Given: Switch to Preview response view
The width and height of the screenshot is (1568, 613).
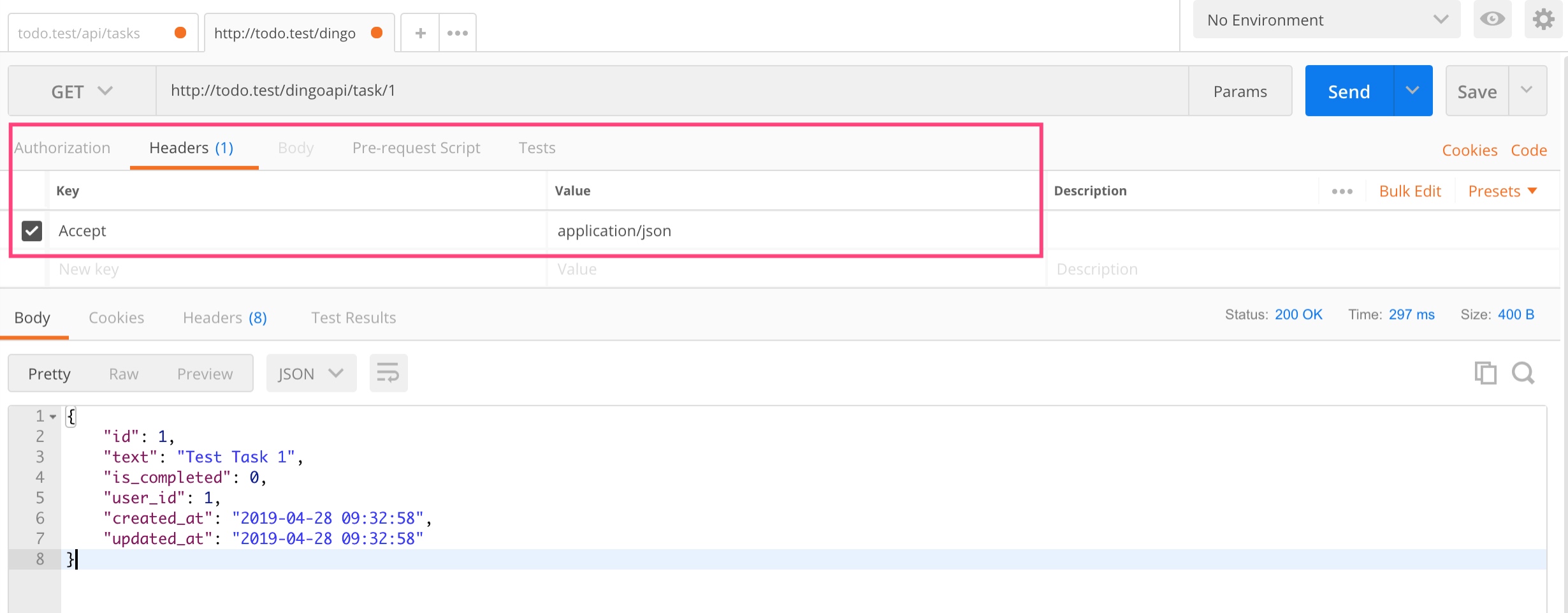Looking at the screenshot, I should (x=205, y=374).
